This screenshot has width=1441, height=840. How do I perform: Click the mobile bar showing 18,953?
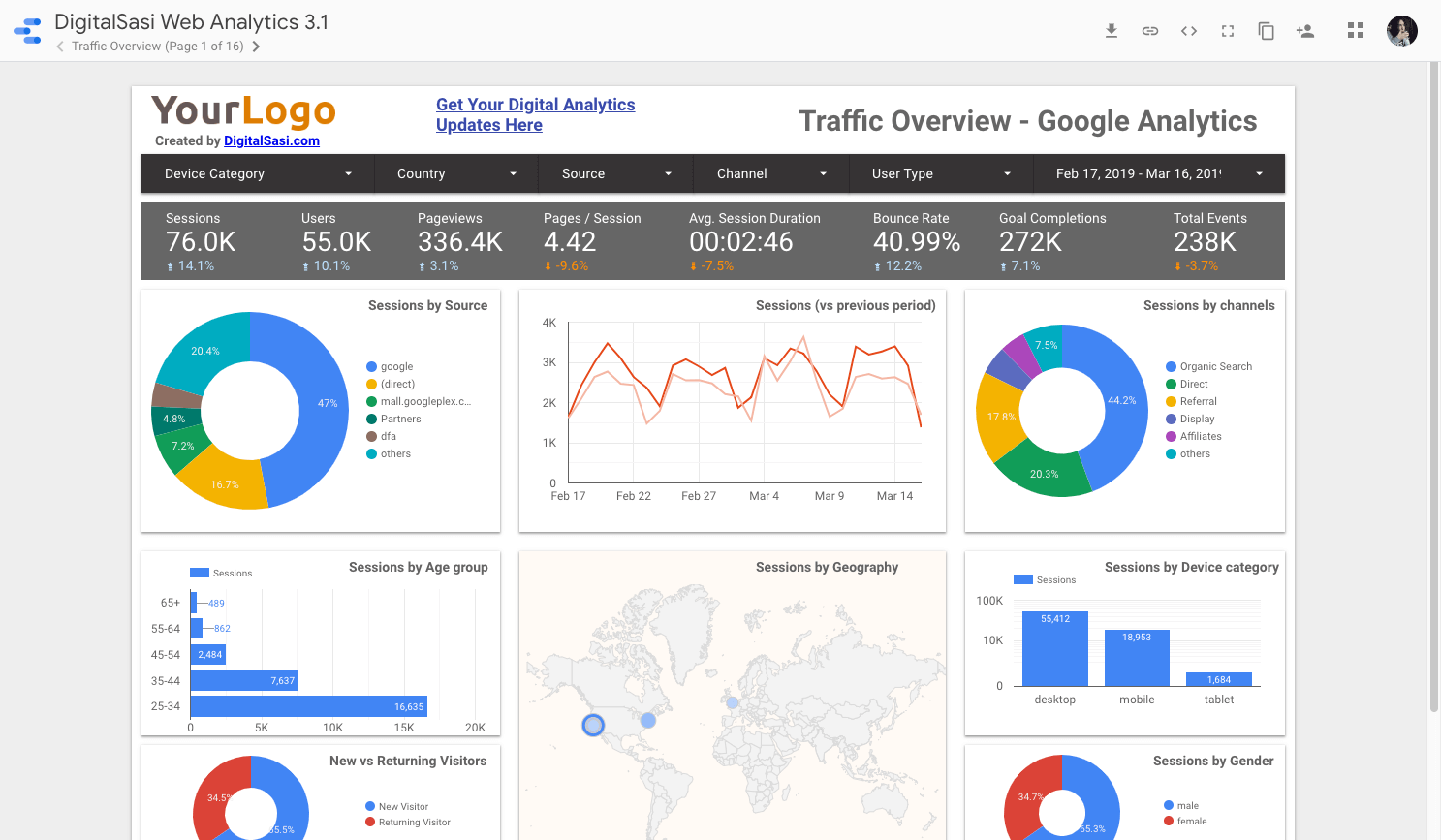(x=1137, y=659)
